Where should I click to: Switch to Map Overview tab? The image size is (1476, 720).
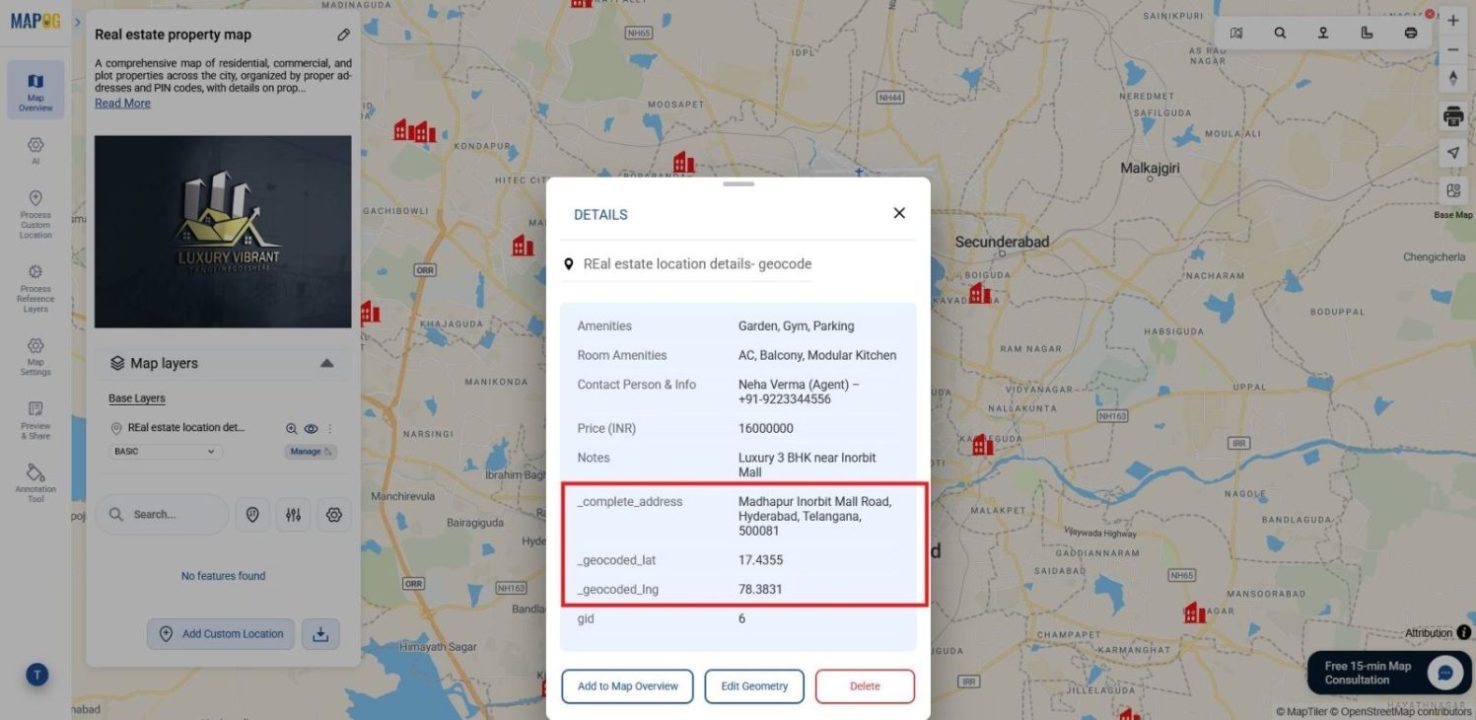pos(35,90)
